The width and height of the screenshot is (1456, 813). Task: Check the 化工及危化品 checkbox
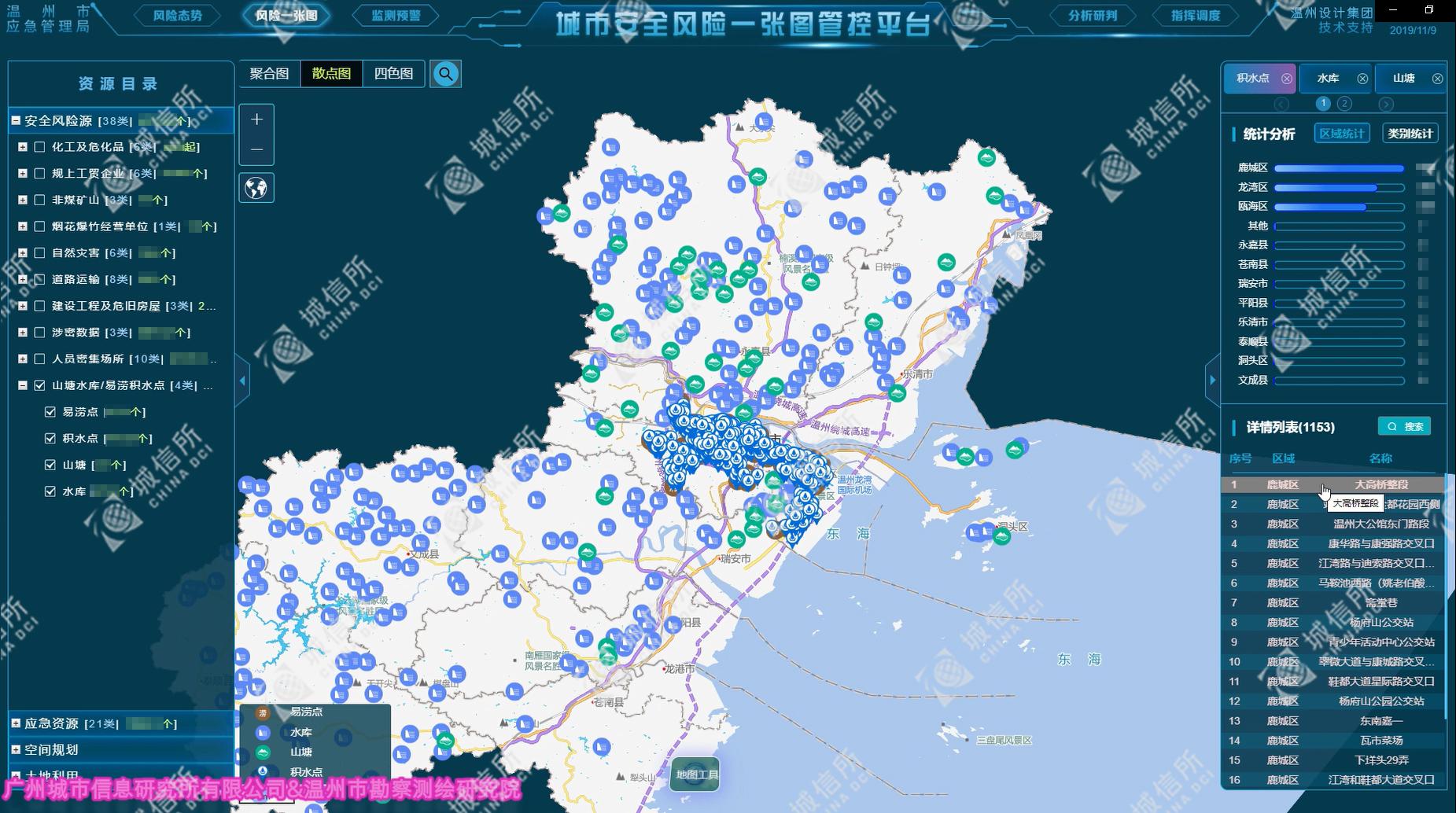39,147
